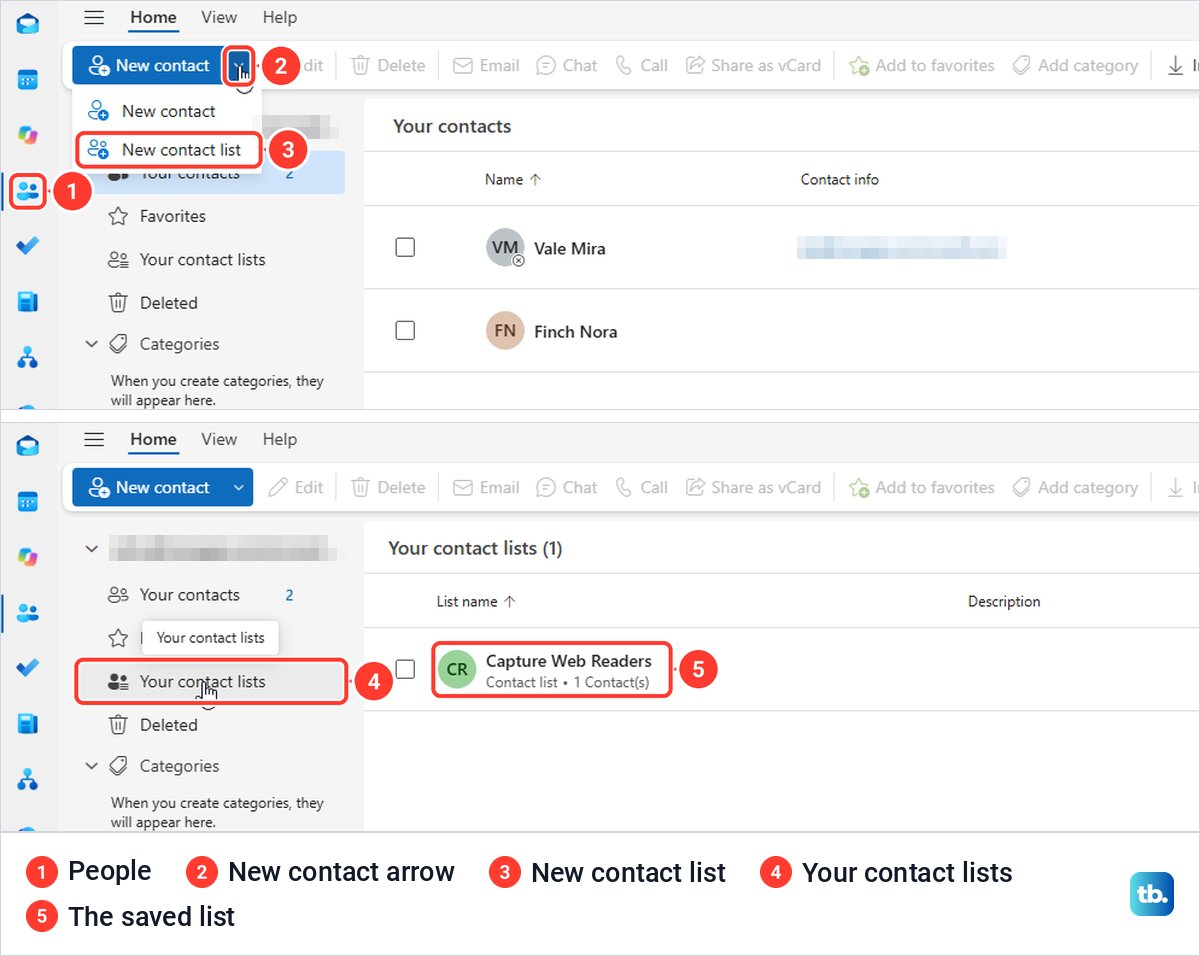Click Email in the lower screenshot's toolbar
The width and height of the screenshot is (1200, 956).
pos(486,487)
